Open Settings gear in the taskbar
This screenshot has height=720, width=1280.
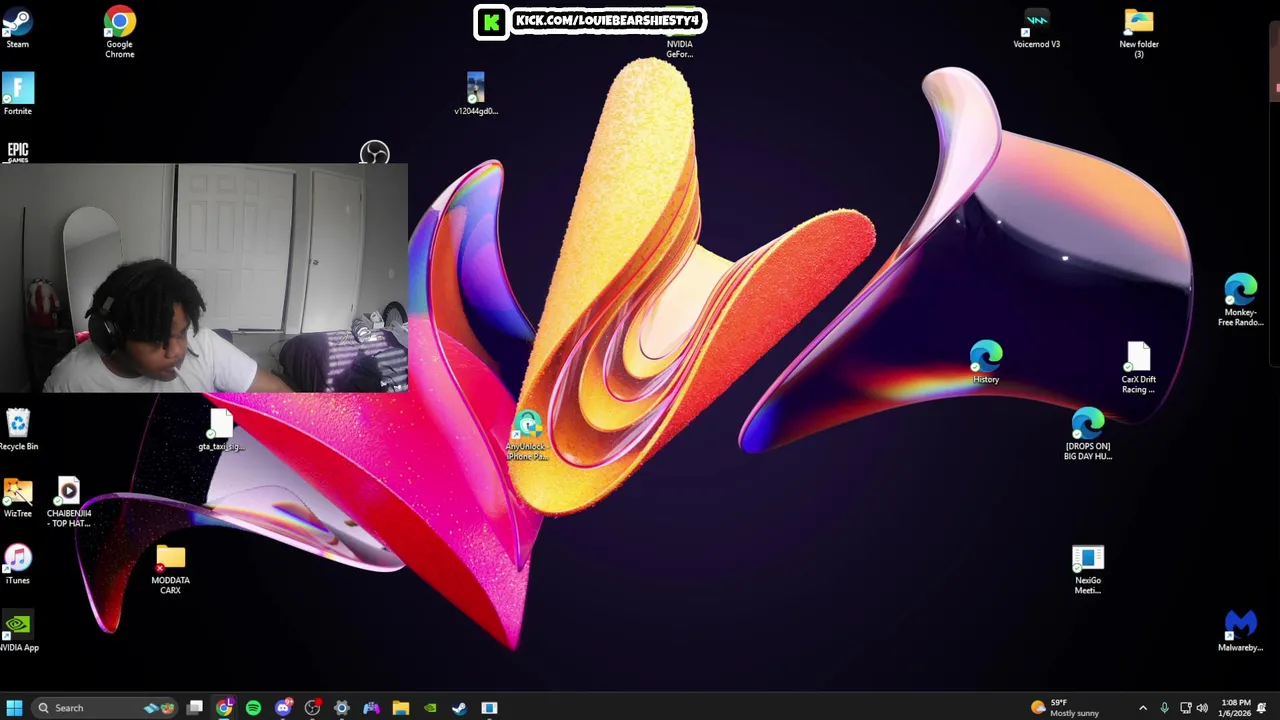click(342, 708)
